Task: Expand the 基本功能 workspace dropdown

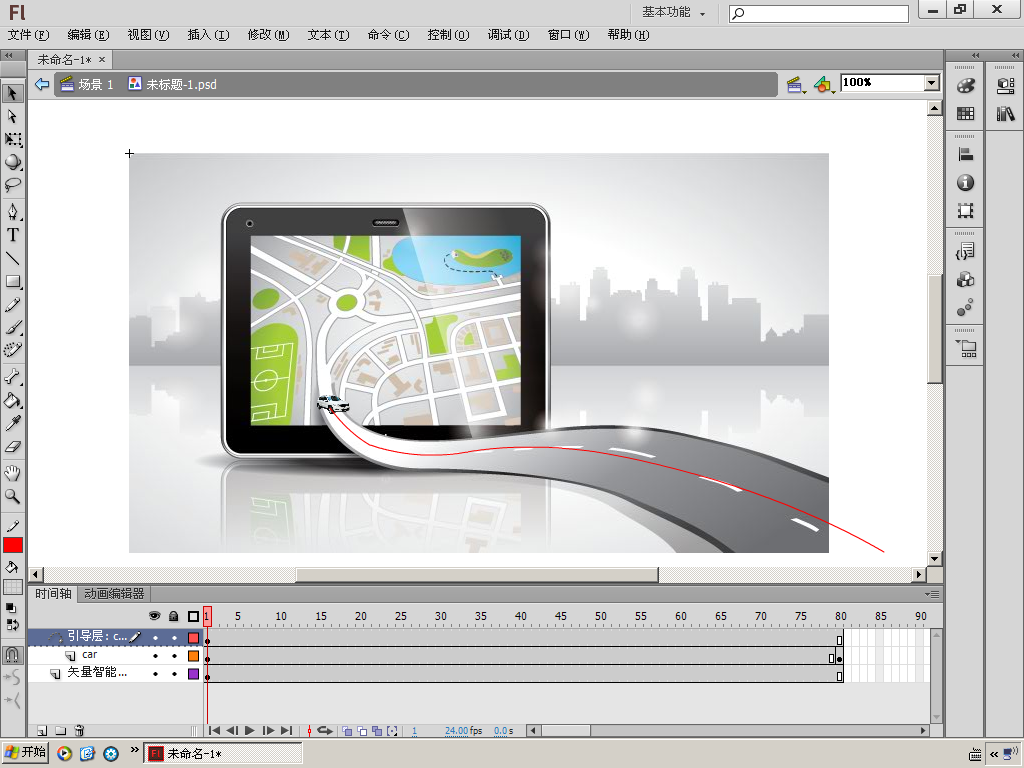Action: click(x=673, y=13)
